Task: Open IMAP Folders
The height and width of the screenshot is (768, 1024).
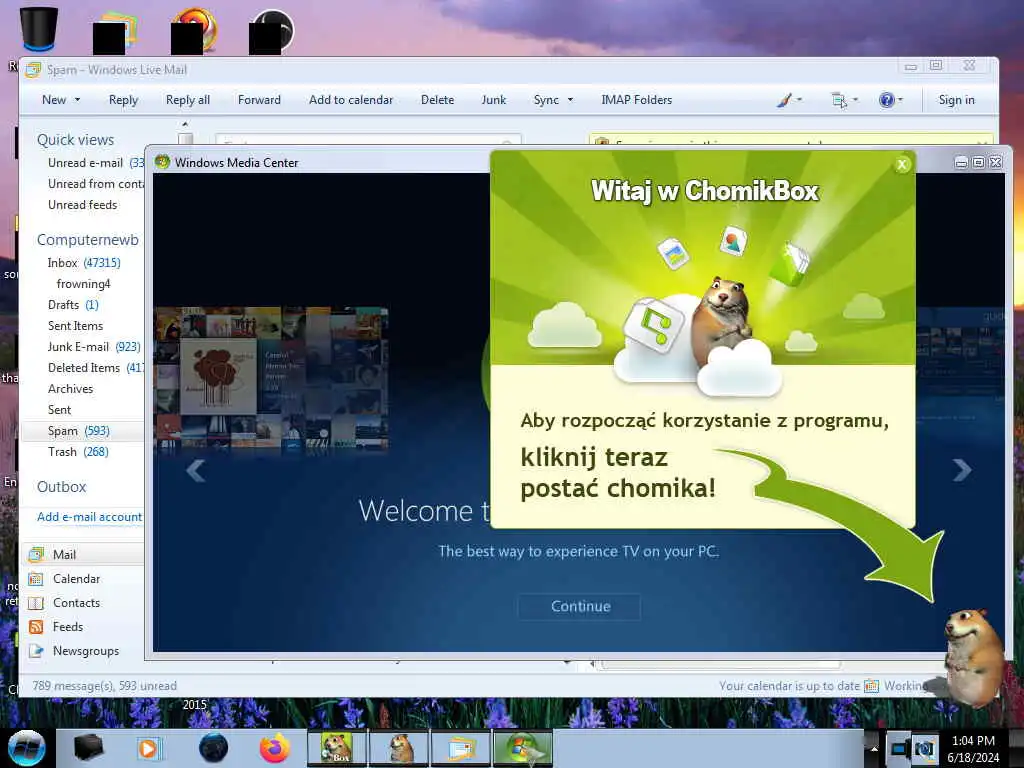Action: (636, 100)
